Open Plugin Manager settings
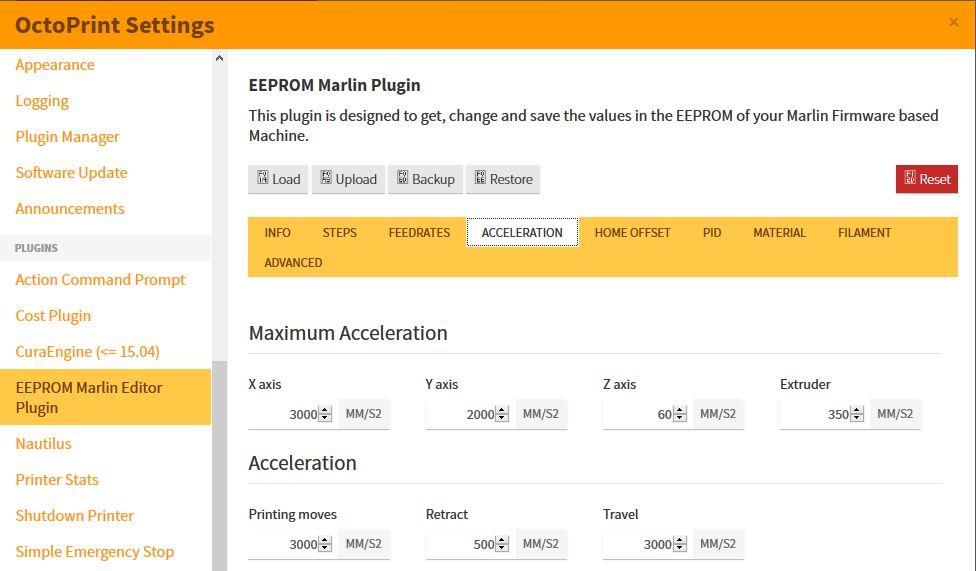Screen dimensions: 976x571 point(67,136)
